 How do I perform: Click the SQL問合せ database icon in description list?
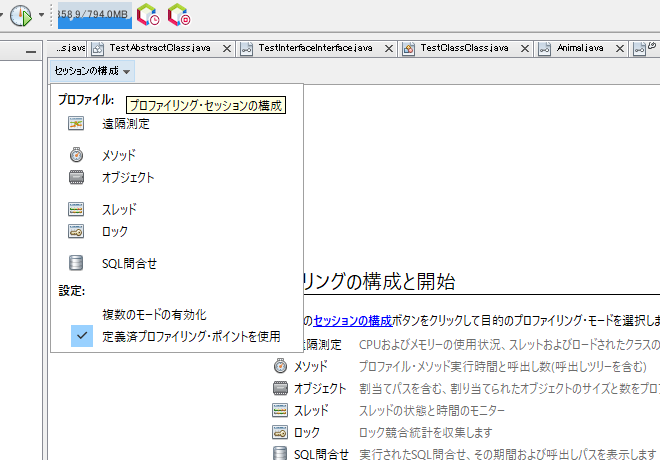(280, 454)
